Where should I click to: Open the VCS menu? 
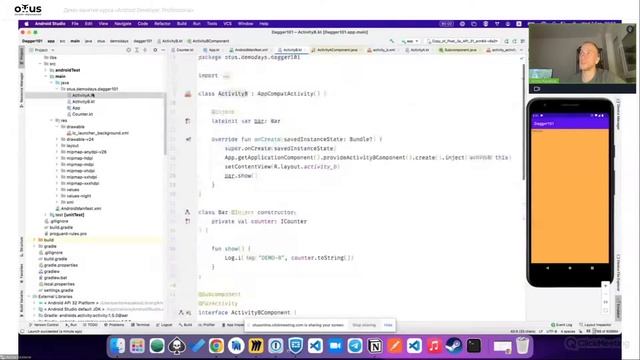(x=228, y=24)
